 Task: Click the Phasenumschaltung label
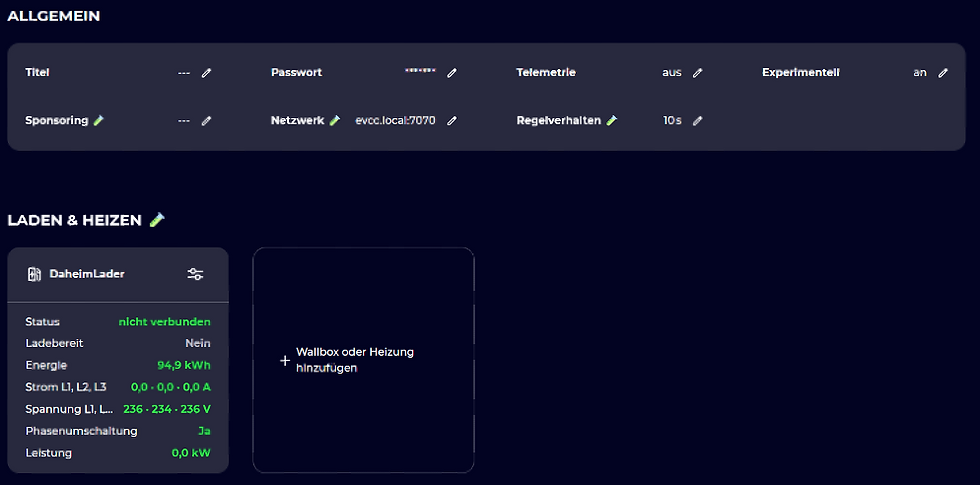click(x=81, y=431)
